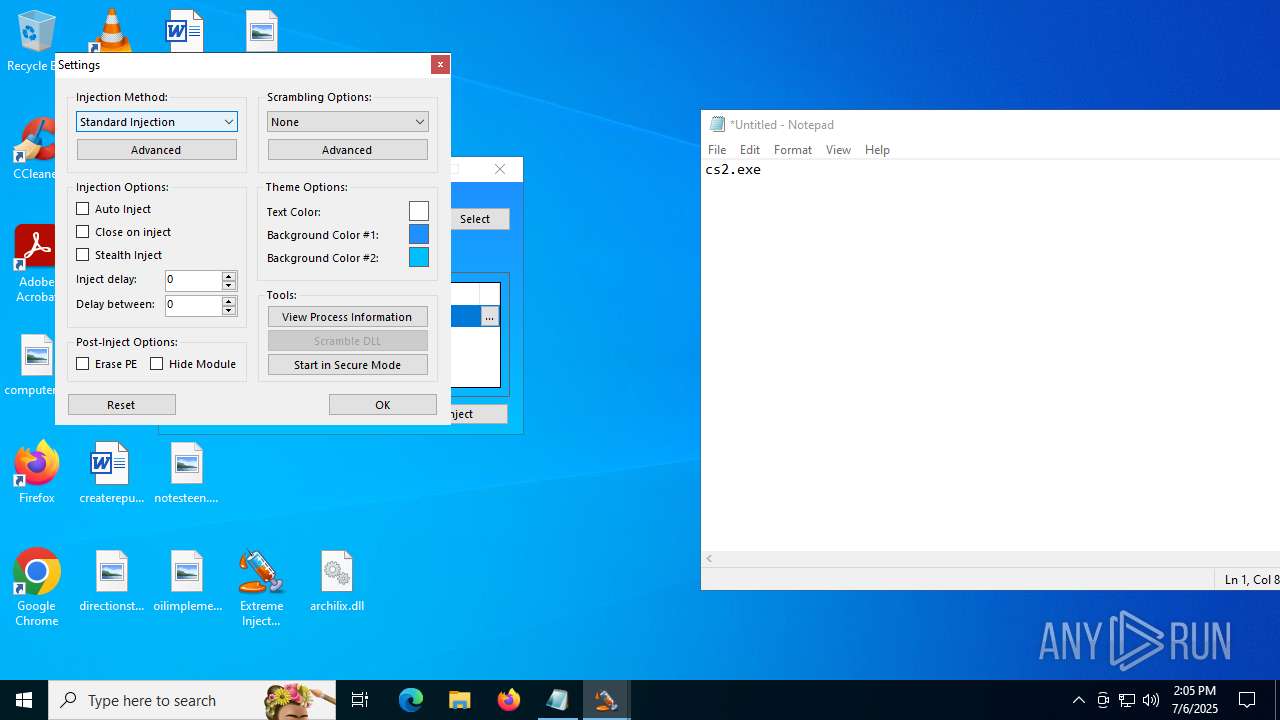Screen dimensions: 1280x720
Task: Close the Extreme Injector window behind Settings
Action: pos(500,169)
